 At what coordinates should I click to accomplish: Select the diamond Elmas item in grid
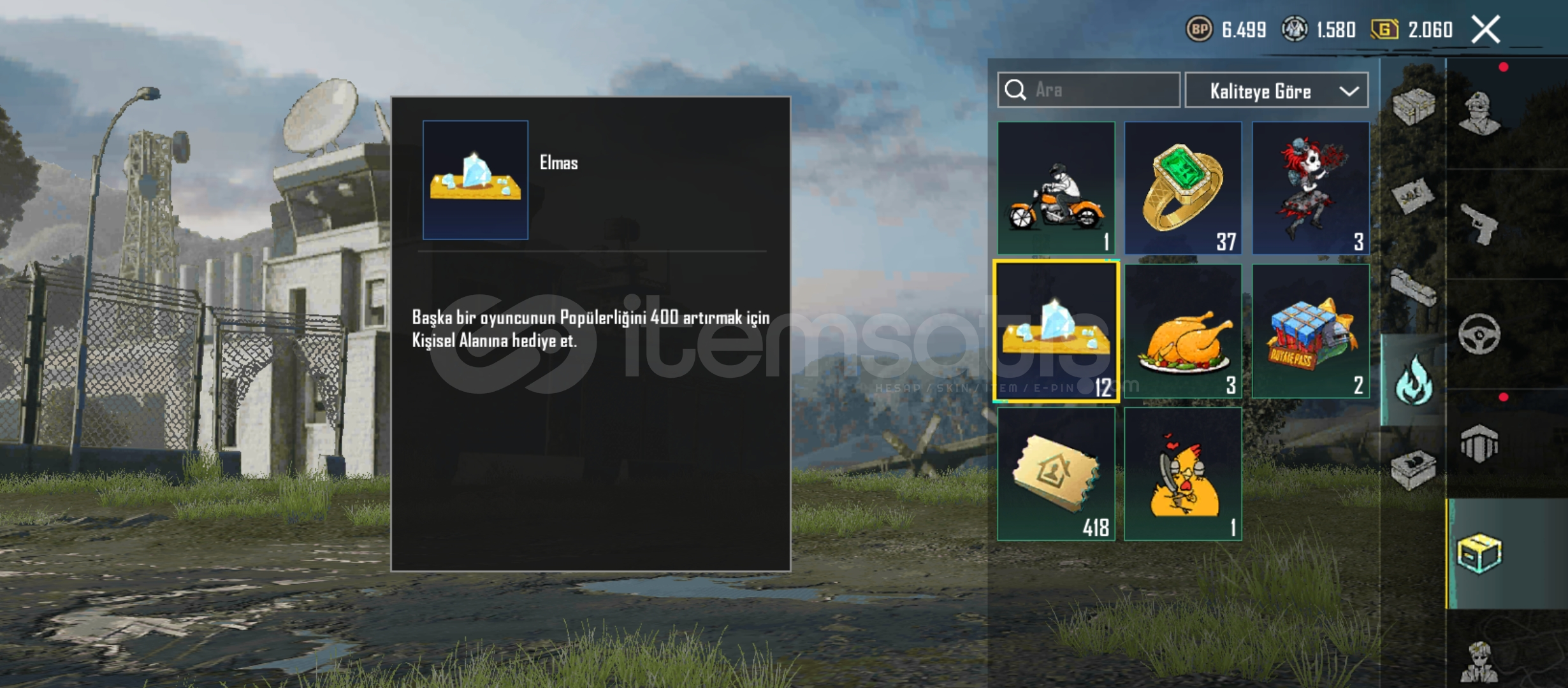pyautogui.click(x=1056, y=331)
